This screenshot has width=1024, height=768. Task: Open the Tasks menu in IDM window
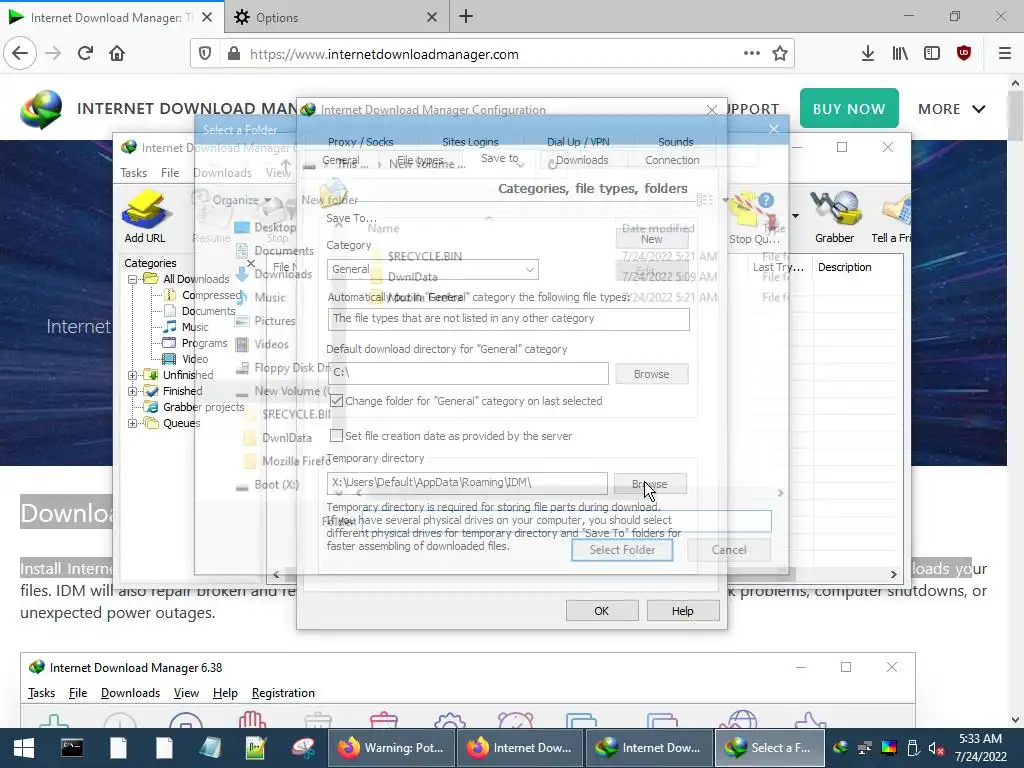(x=133, y=172)
